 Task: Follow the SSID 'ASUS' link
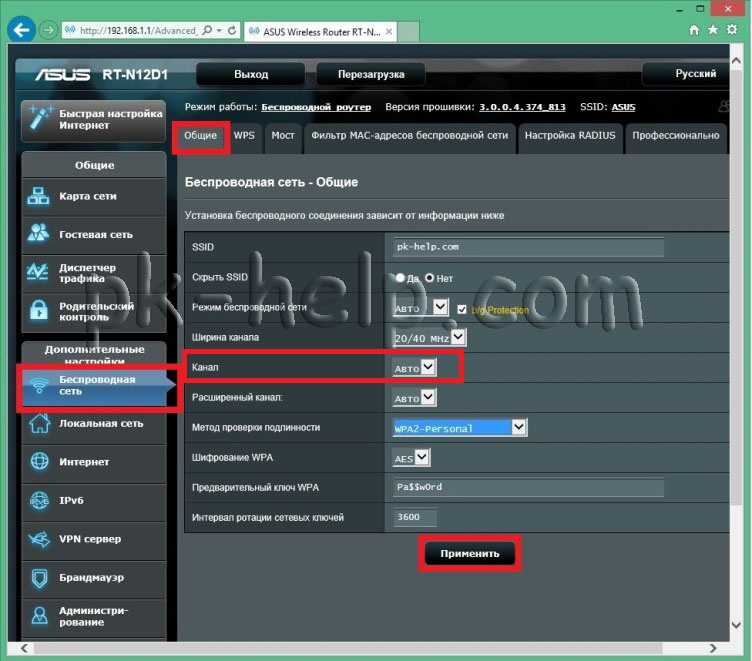pos(623,107)
